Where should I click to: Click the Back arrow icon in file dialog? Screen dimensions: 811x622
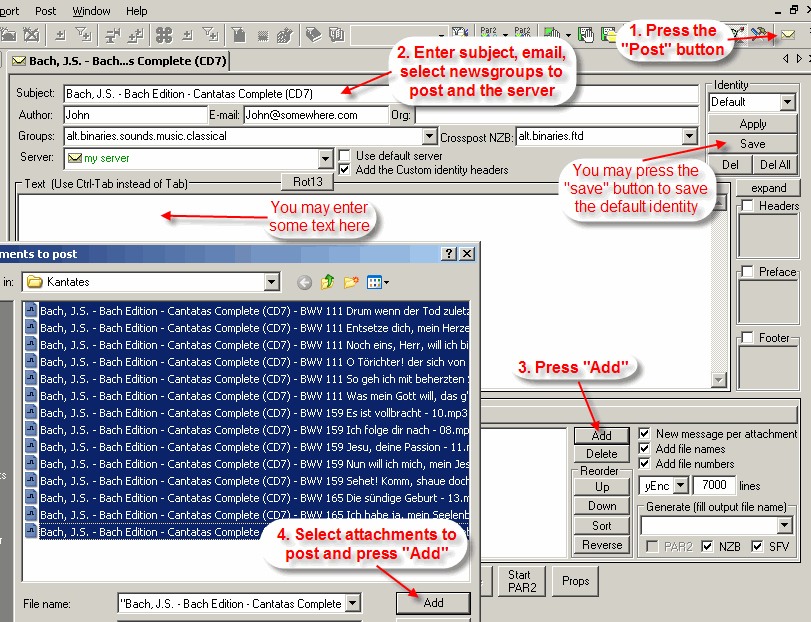pyautogui.click(x=304, y=282)
